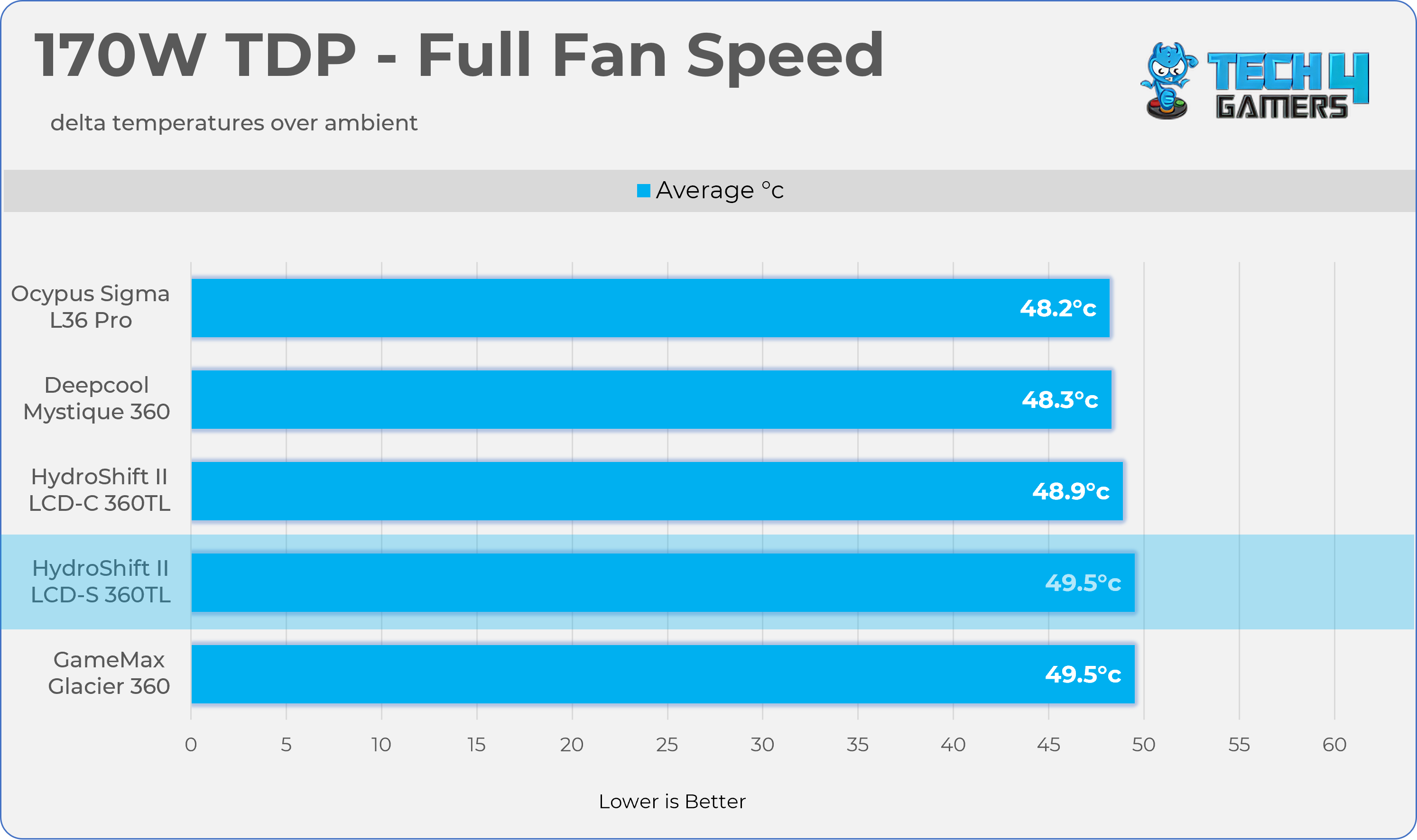Click the delta temperatures over ambient subtitle
This screenshot has width=1417, height=840.
[234, 123]
